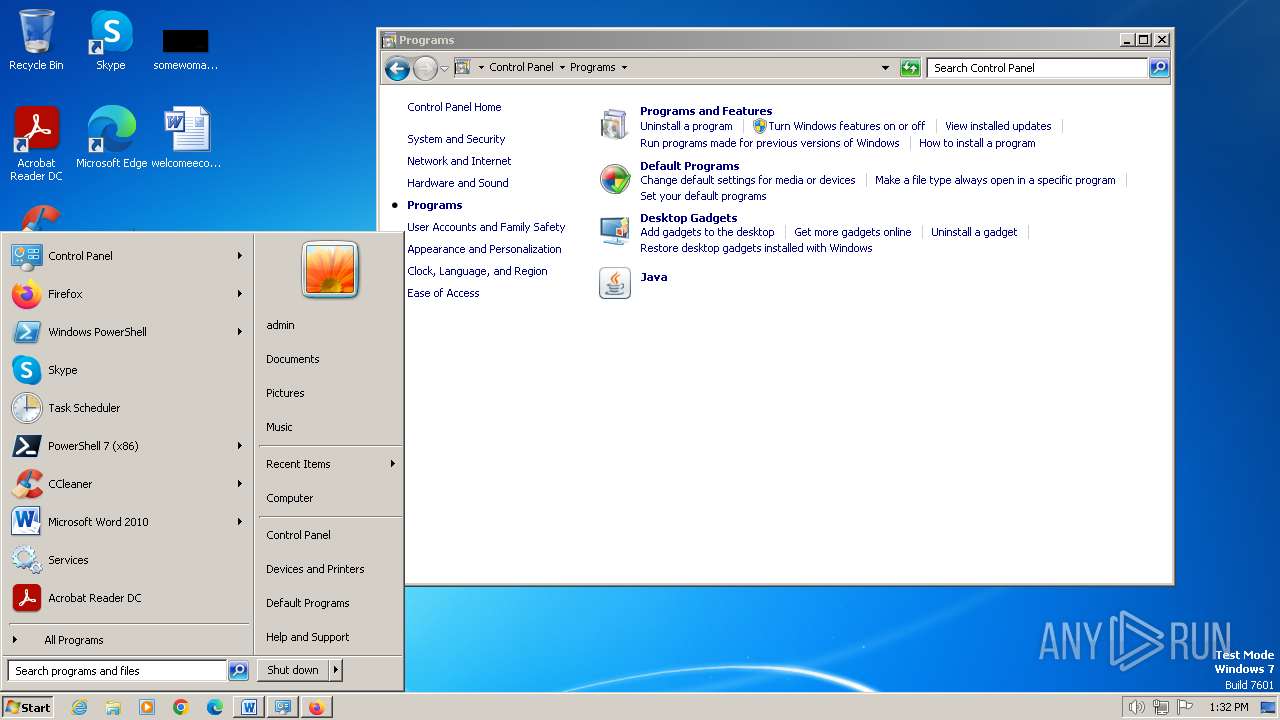Screen dimensions: 1280x720
Task: Switch to Word on the taskbar
Action: click(x=249, y=707)
